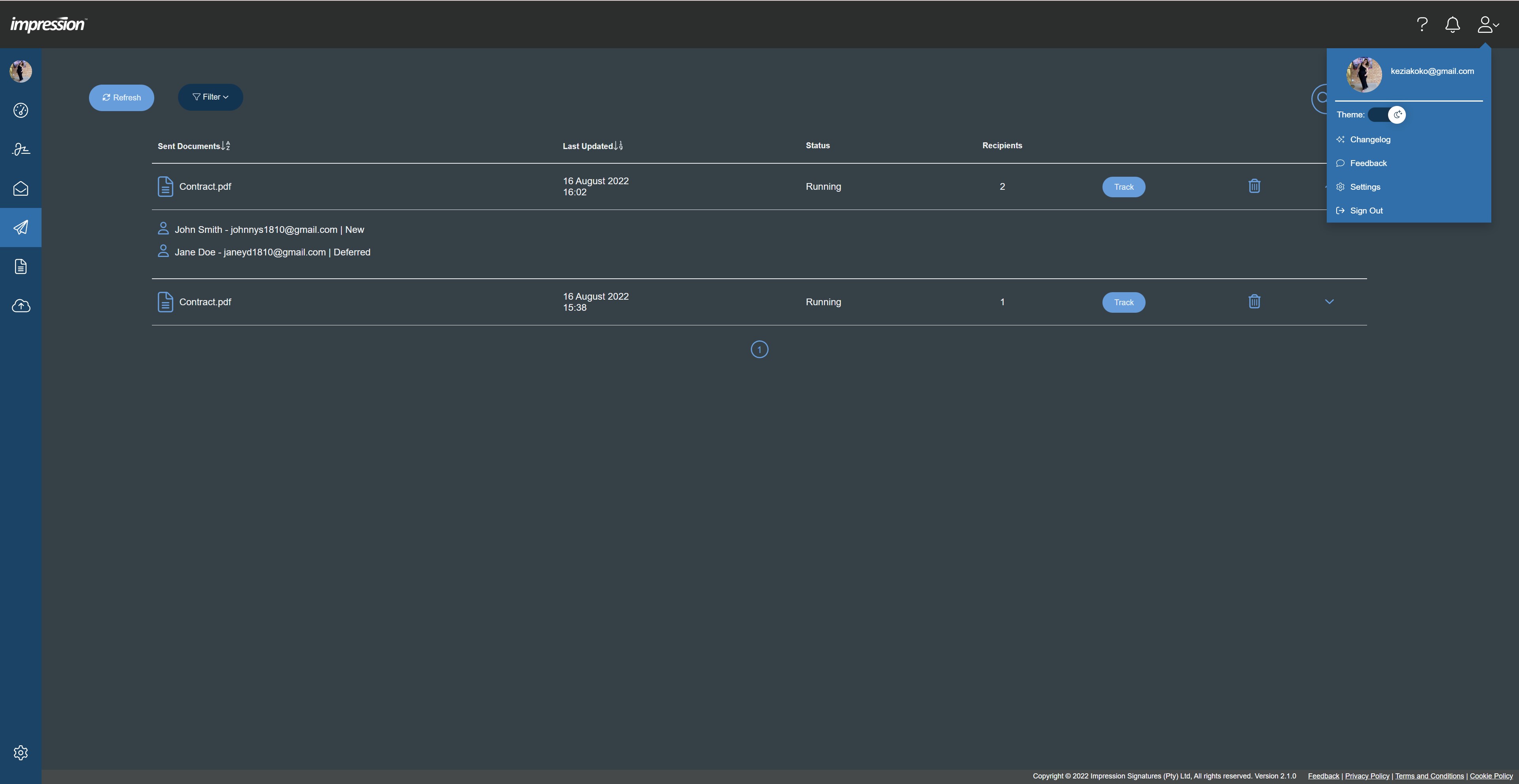
Task: Open the dashboard gauge icon in sidebar
Action: [x=21, y=110]
